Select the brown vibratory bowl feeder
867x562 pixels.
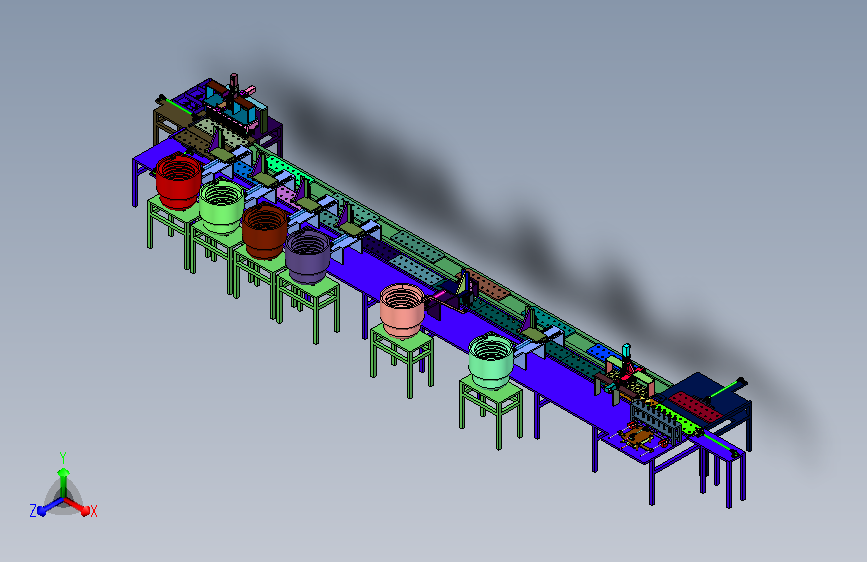pyautogui.click(x=265, y=231)
